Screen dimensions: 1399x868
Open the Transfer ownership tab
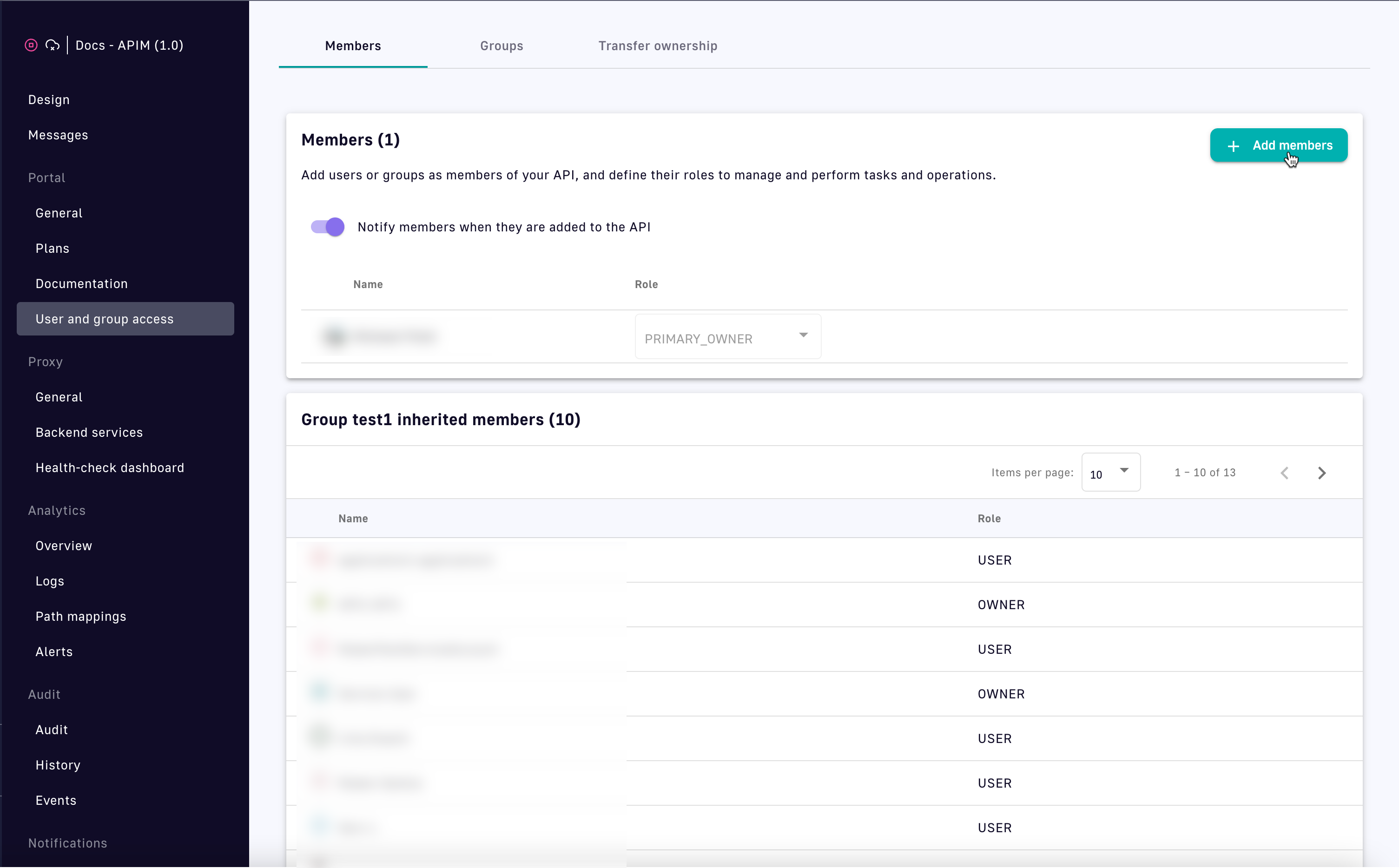click(657, 46)
